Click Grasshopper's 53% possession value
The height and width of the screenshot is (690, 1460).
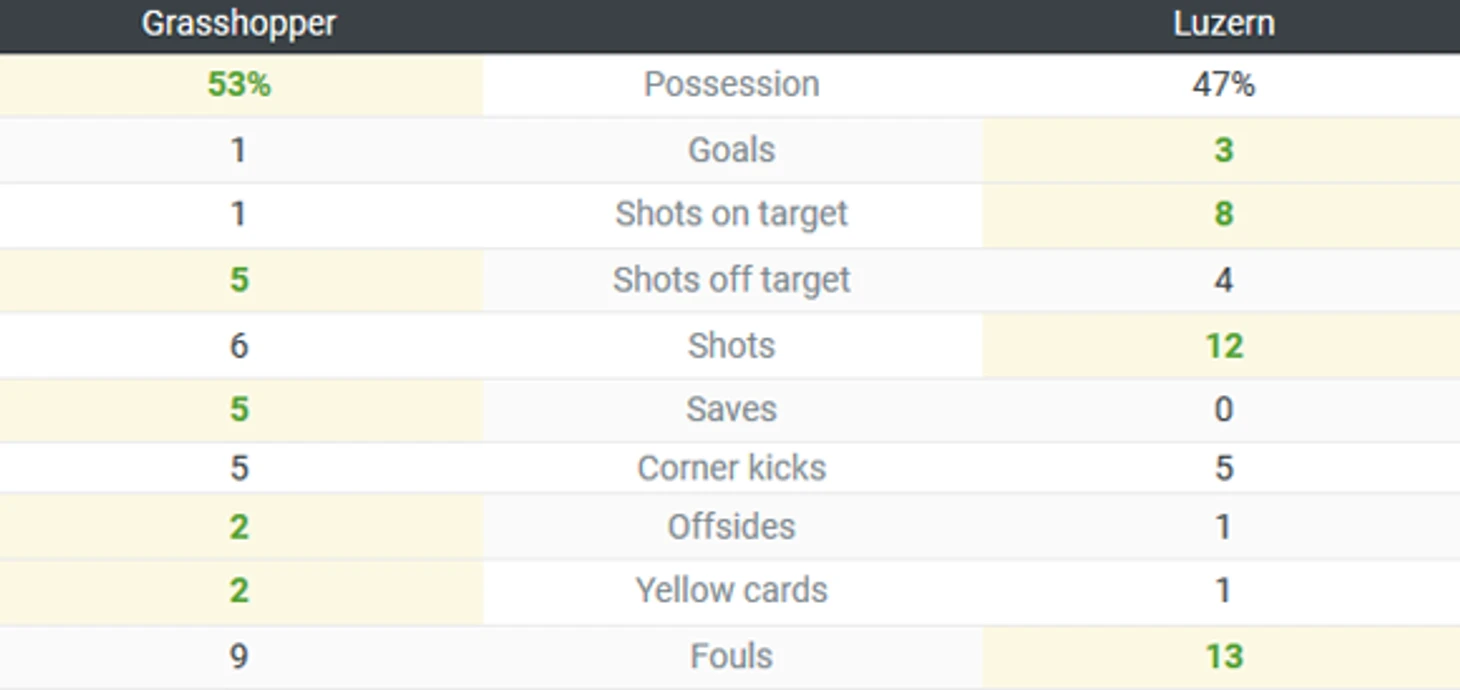[x=239, y=84]
